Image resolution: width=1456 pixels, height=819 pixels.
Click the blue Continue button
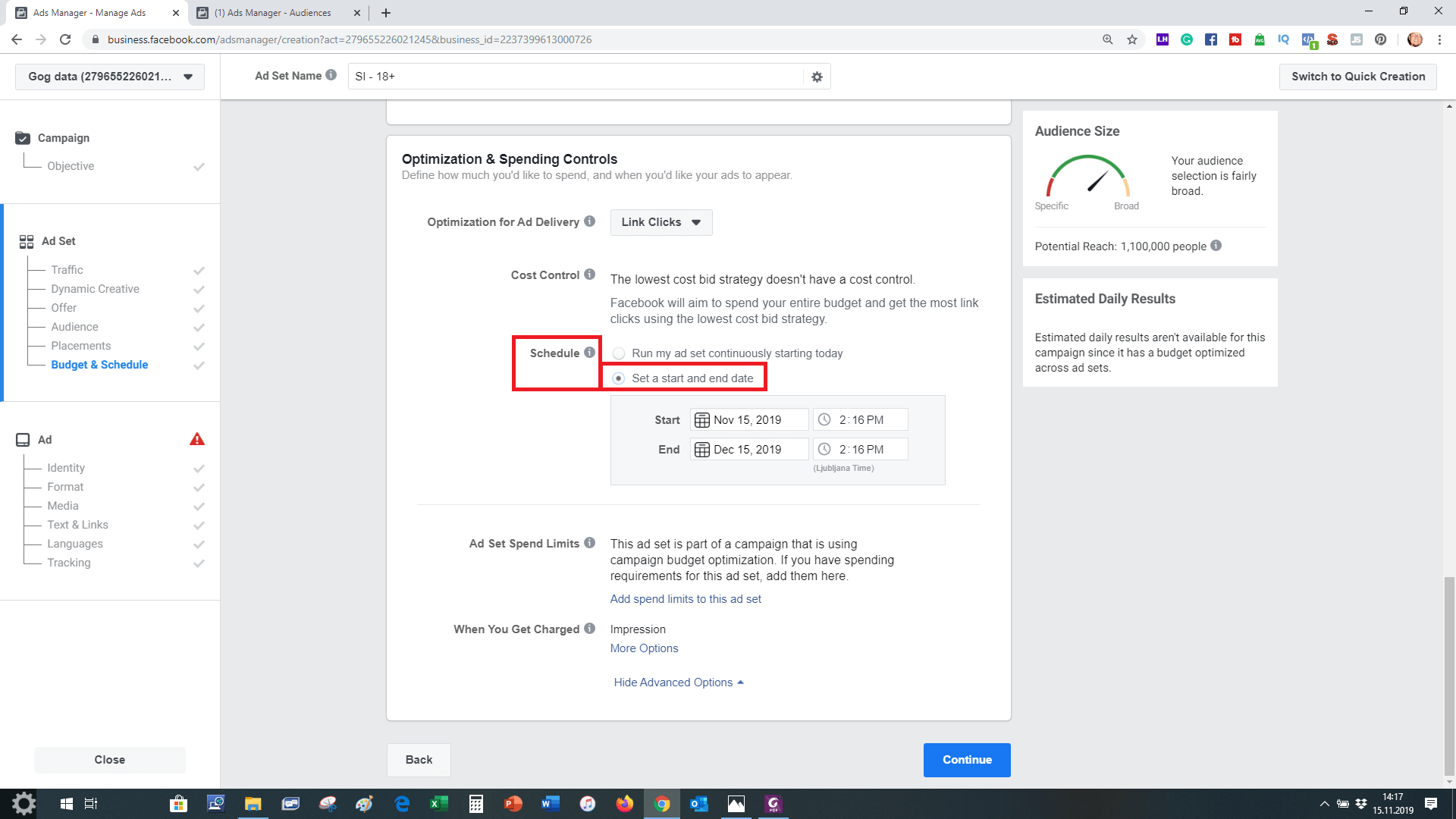(x=966, y=760)
